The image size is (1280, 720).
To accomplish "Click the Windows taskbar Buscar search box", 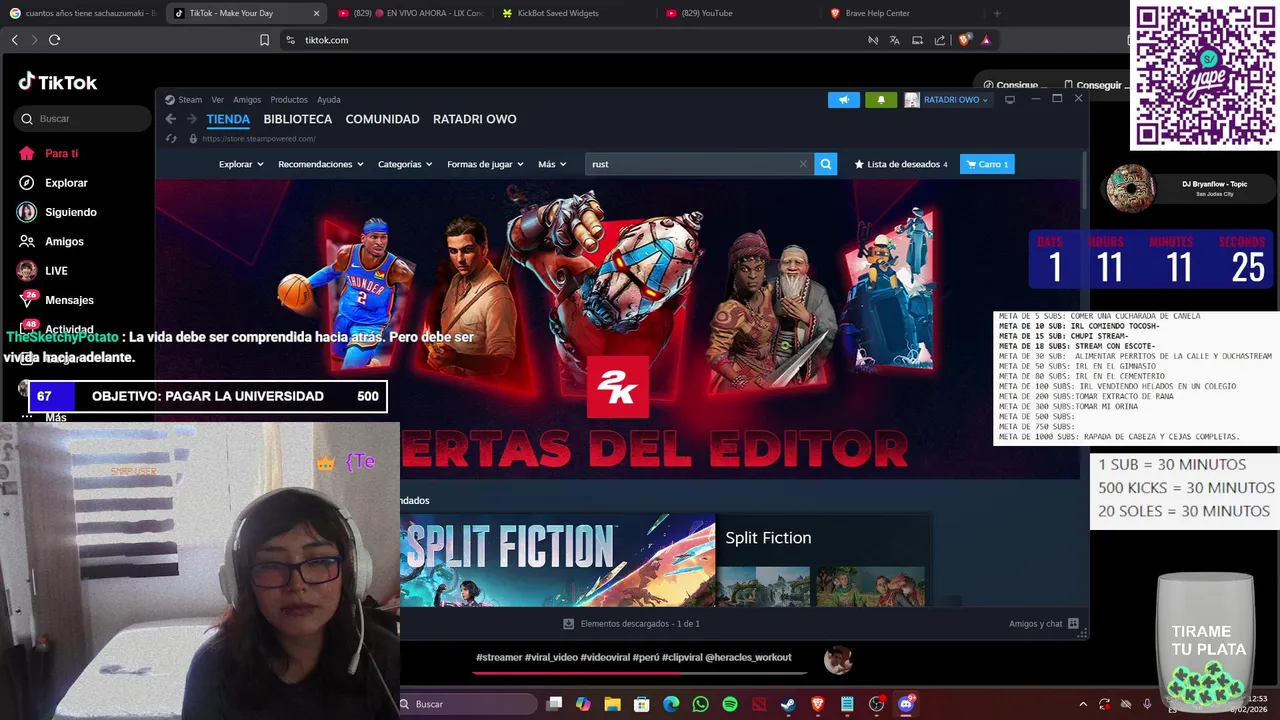I will click(x=468, y=704).
